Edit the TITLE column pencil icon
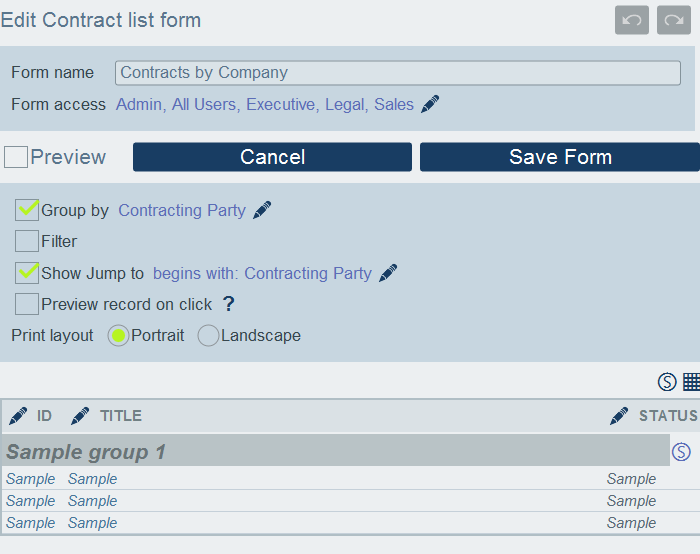Viewport: 700px width, 554px height. point(80,416)
